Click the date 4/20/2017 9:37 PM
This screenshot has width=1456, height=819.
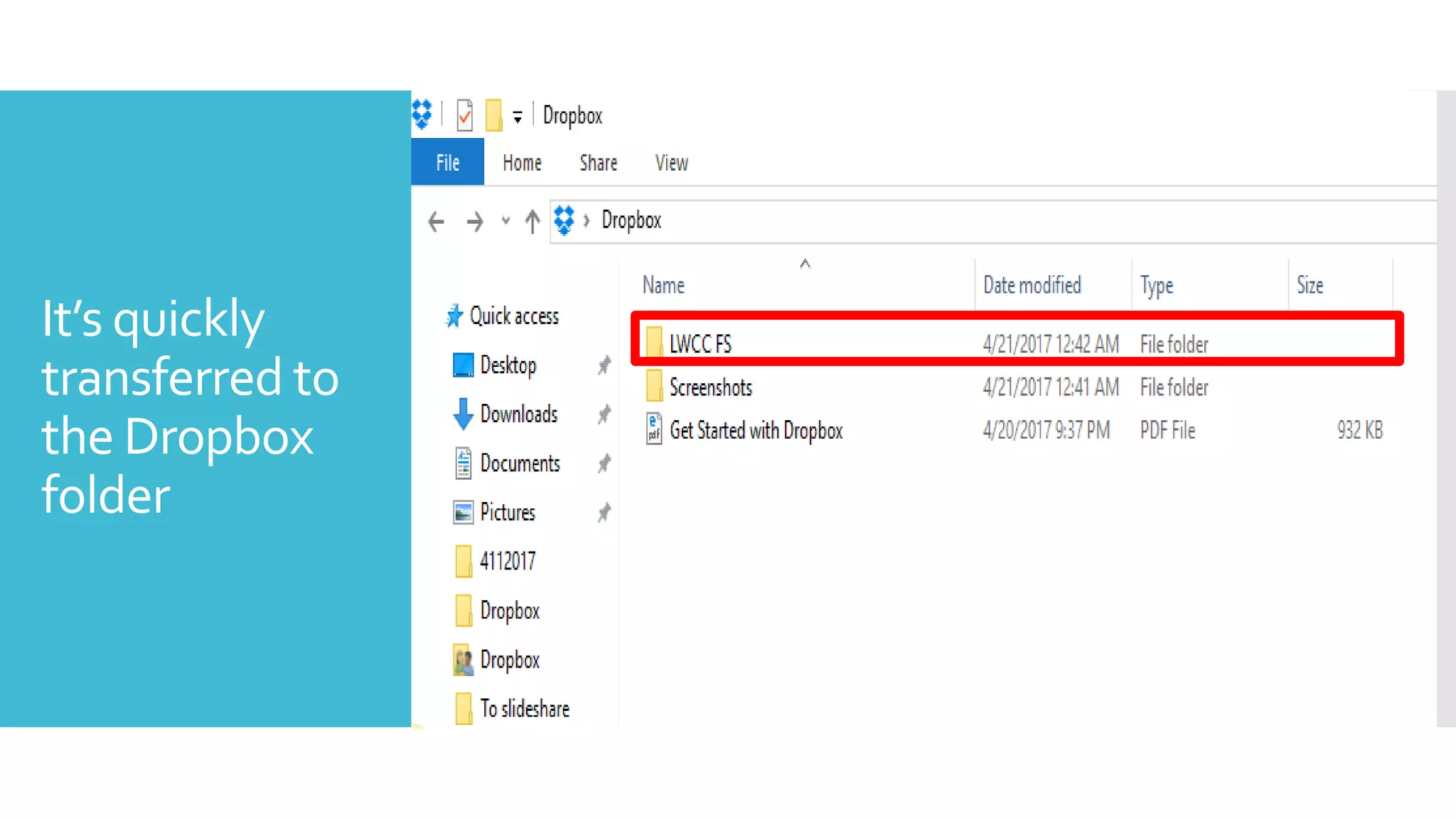tap(1046, 430)
